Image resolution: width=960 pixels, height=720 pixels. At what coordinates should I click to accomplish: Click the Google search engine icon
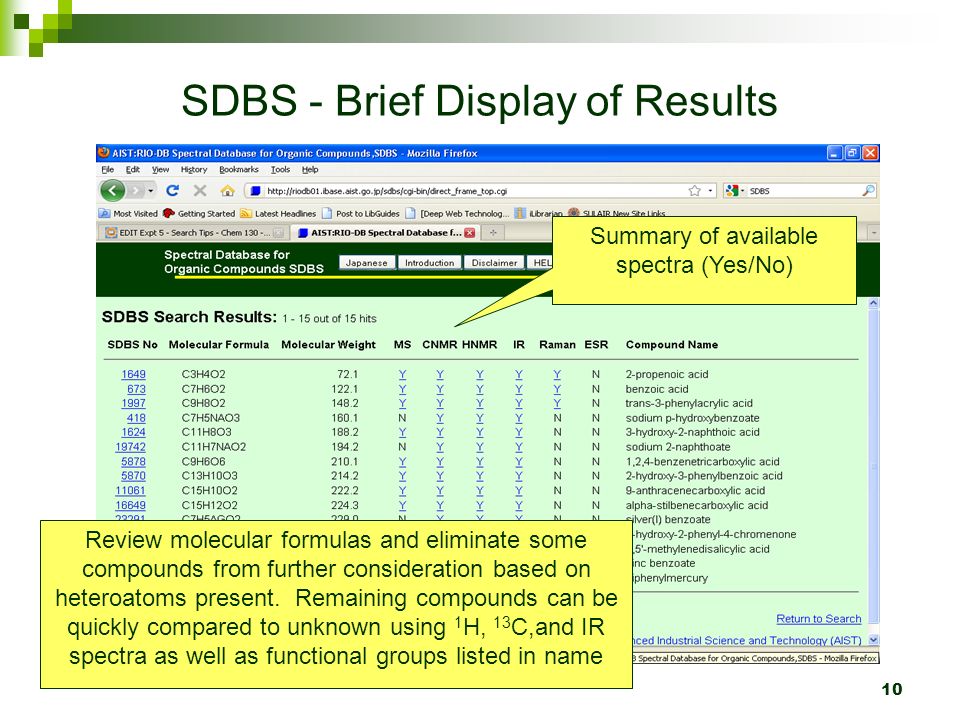[x=731, y=191]
